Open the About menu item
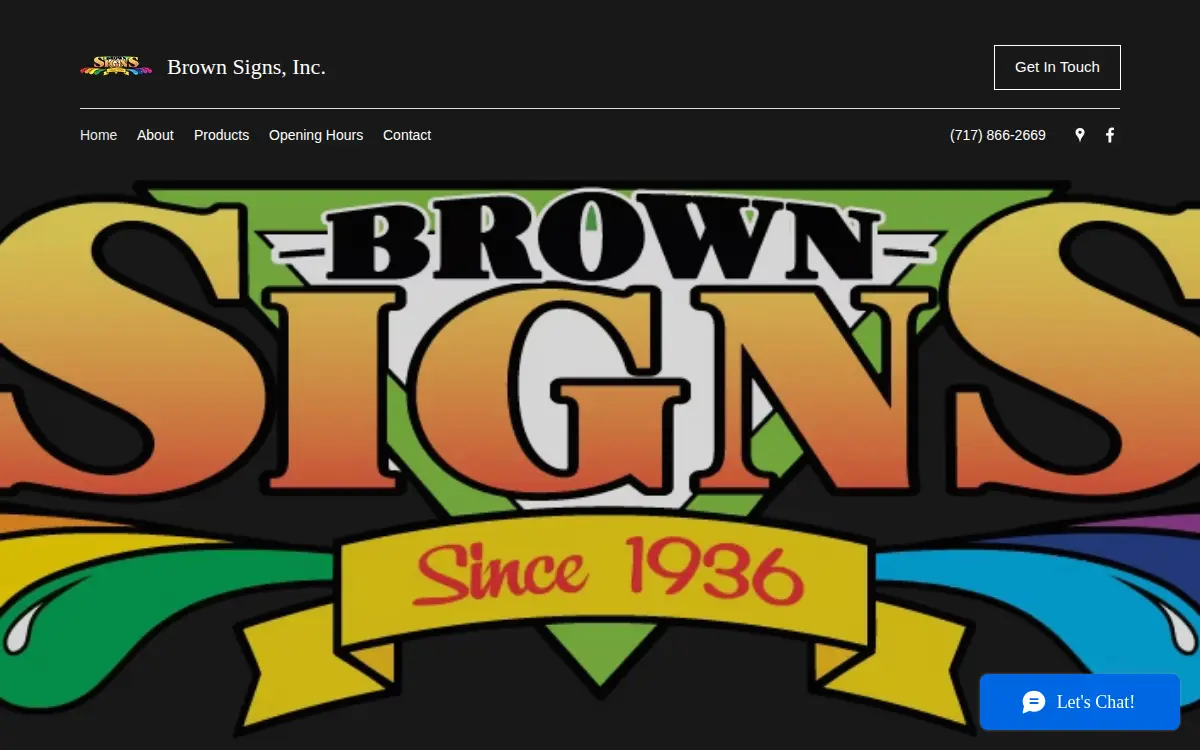 click(155, 135)
